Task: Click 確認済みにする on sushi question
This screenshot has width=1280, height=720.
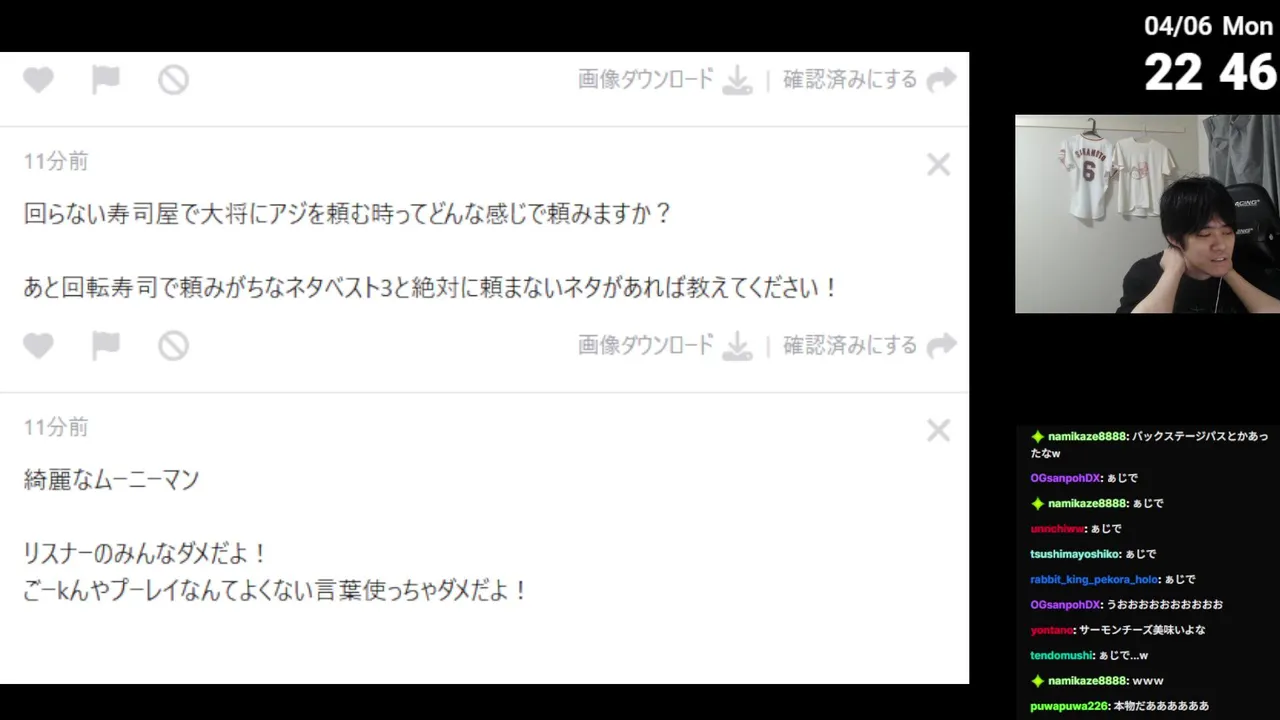Action: click(x=850, y=346)
